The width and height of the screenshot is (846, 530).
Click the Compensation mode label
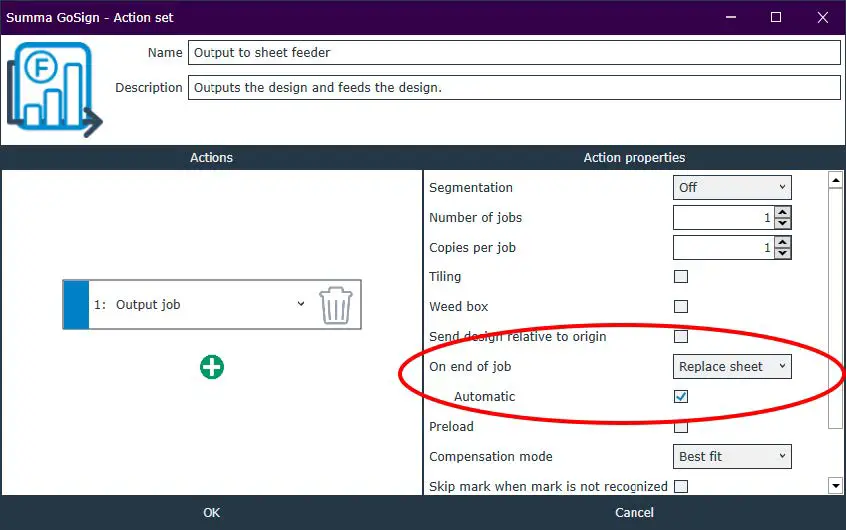490,457
